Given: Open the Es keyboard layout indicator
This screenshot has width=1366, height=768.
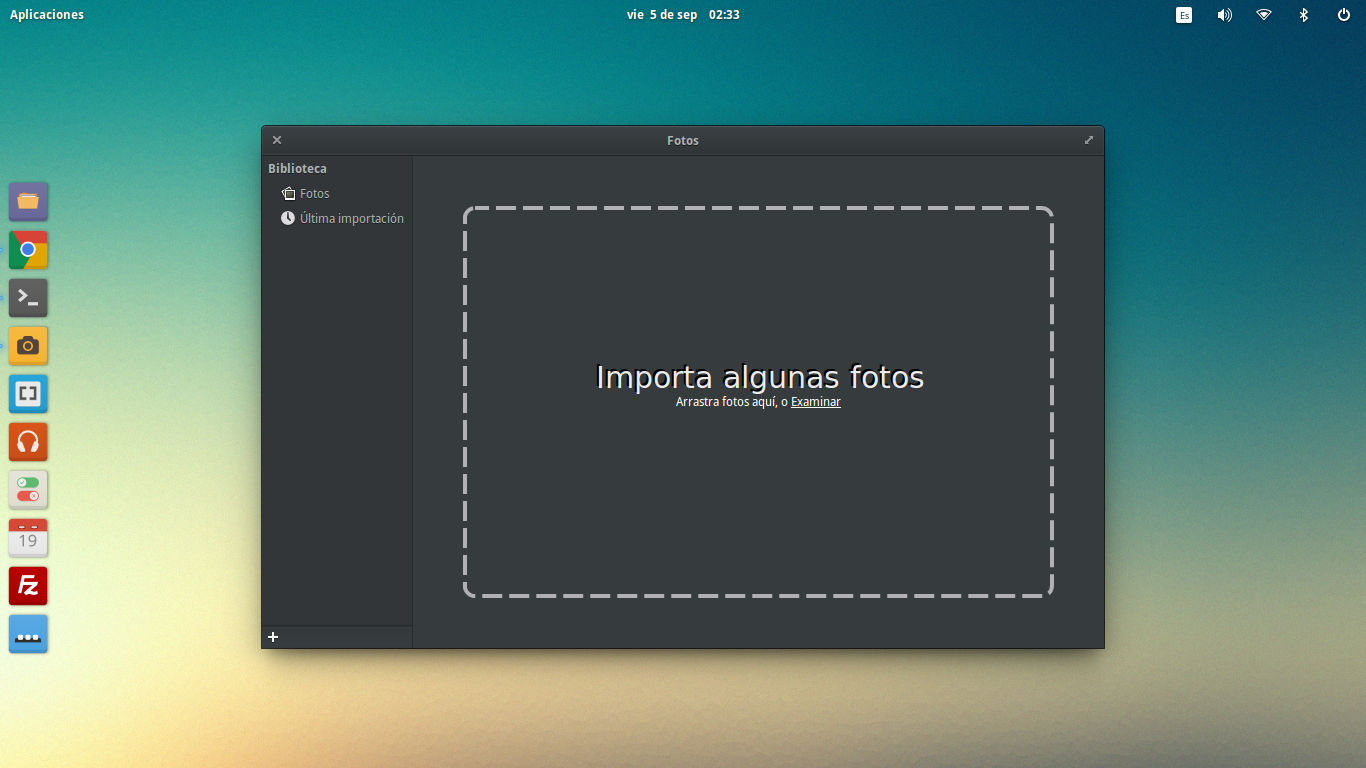Looking at the screenshot, I should point(1184,15).
